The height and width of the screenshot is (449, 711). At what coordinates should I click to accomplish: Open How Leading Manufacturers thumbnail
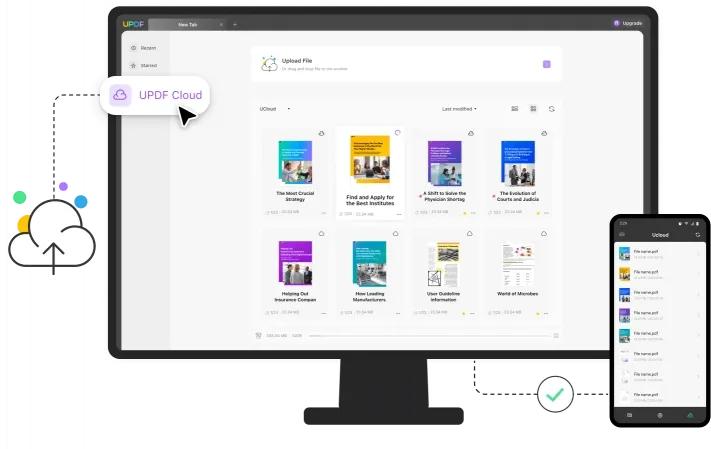point(370,264)
